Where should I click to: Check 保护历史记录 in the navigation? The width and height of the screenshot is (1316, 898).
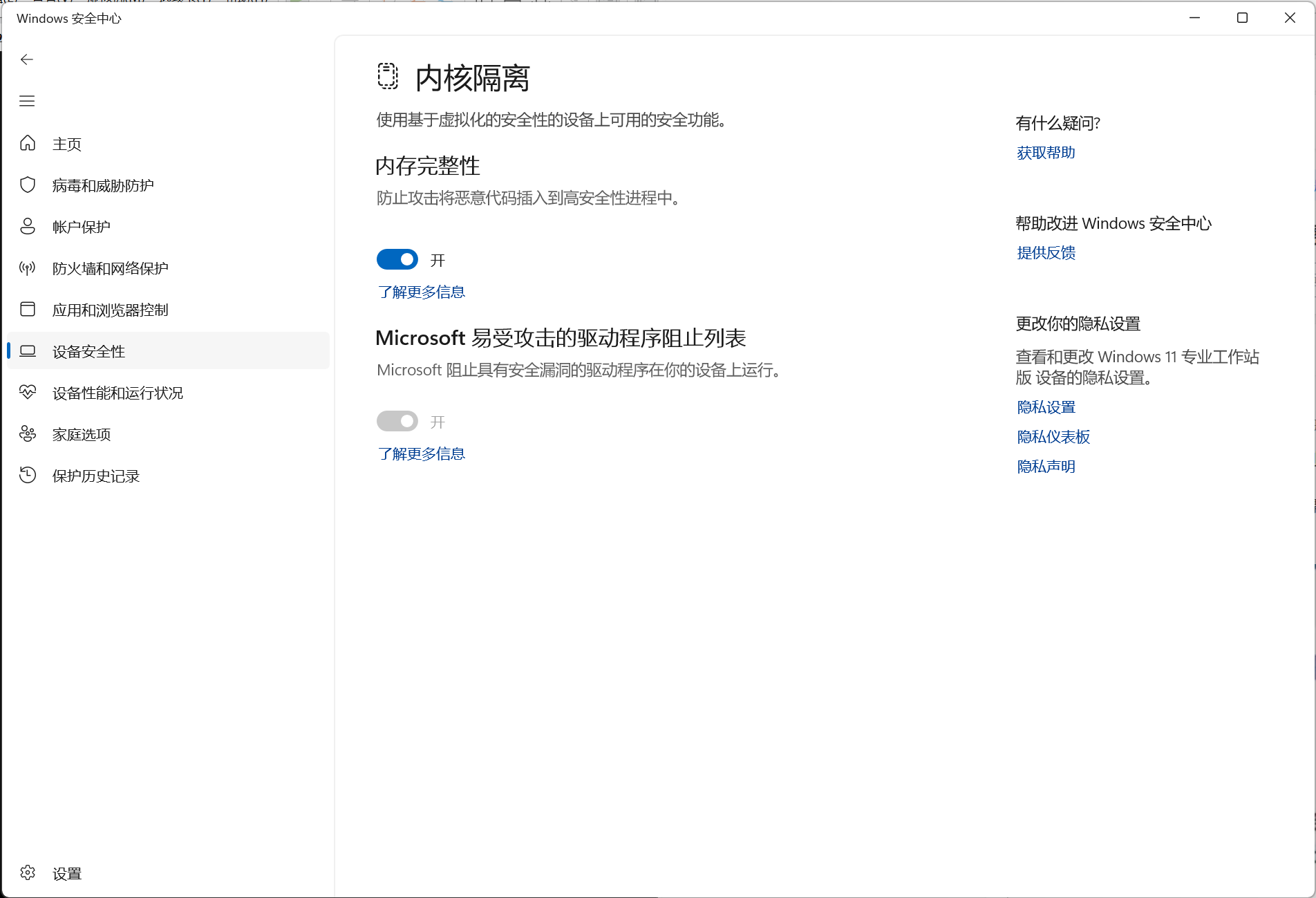[96, 476]
